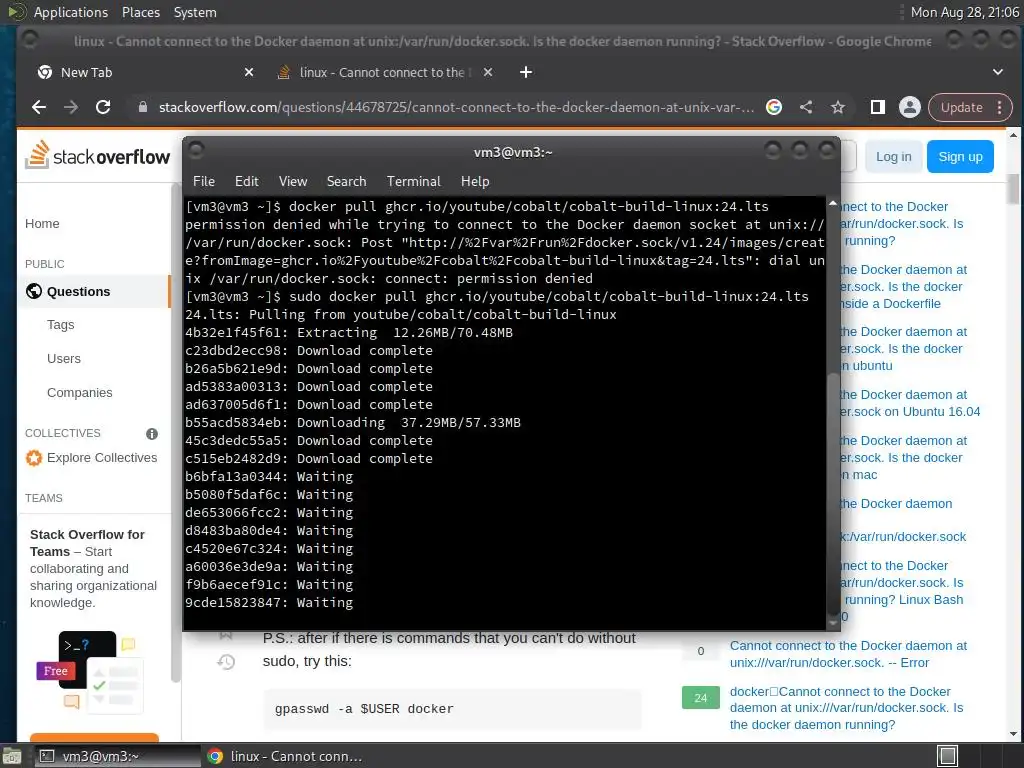Open the Questions sidebar link
Viewport: 1024px width, 768px height.
point(78,291)
